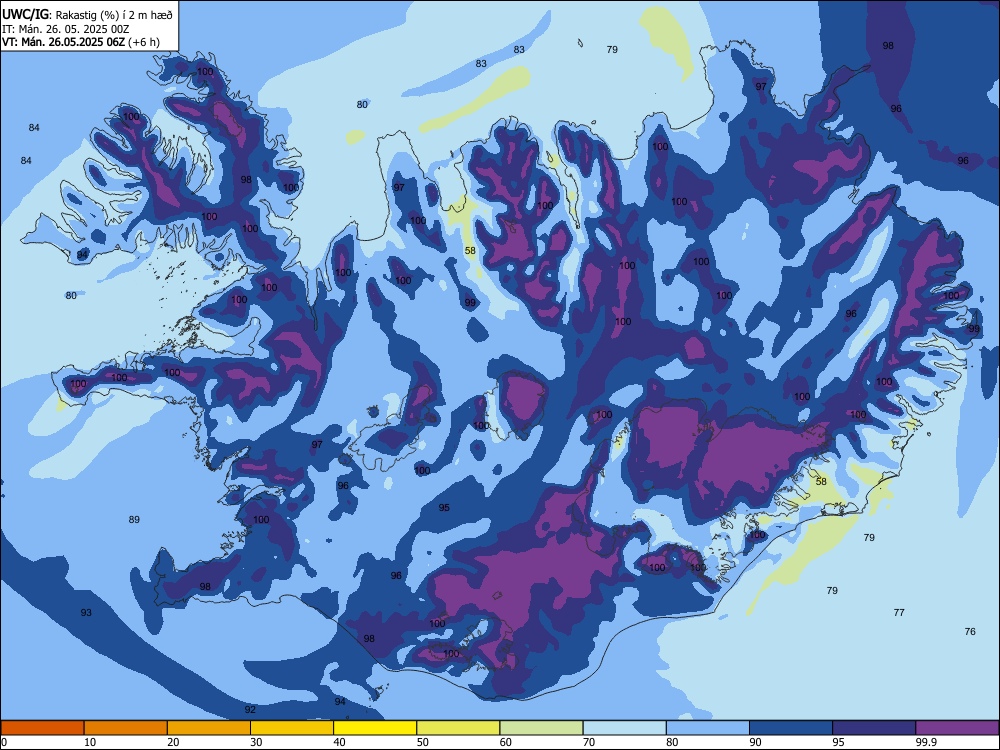The image size is (1000, 750).
Task: Click the 'IT: Mán. 26. 05. 2025 00Z' line
Action: tap(66, 29)
